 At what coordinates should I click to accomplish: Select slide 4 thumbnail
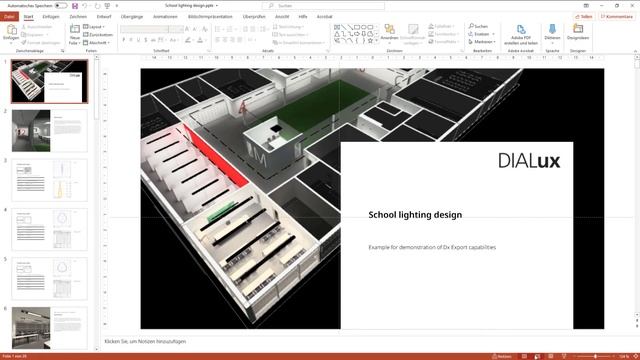[x=49, y=229]
